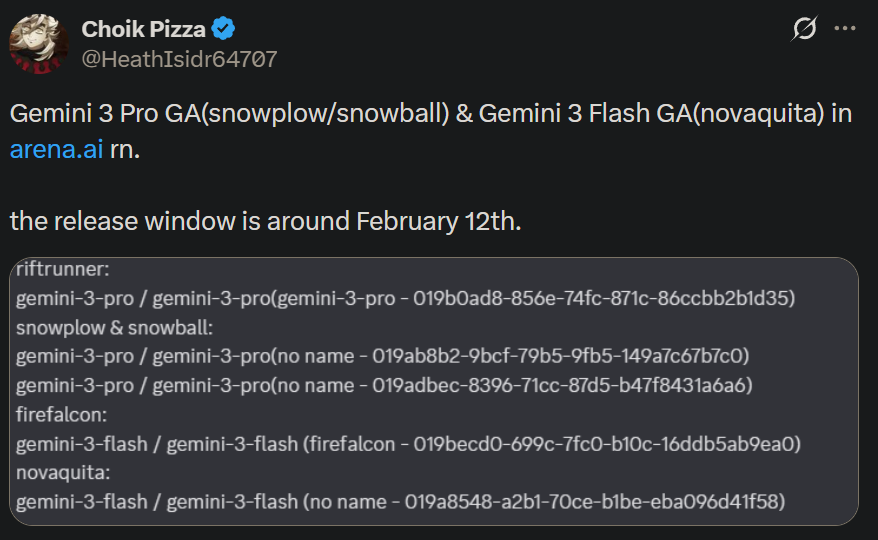Image resolution: width=878 pixels, height=540 pixels.
Task: Click the line with ID starting 019a8548
Action: (x=401, y=501)
